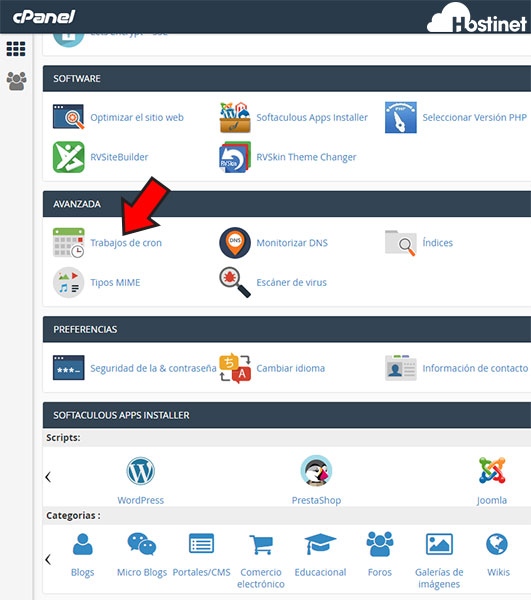Click the Índices folder search icon
Image resolution: width=531 pixels, height=600 pixels.
pyautogui.click(x=401, y=243)
